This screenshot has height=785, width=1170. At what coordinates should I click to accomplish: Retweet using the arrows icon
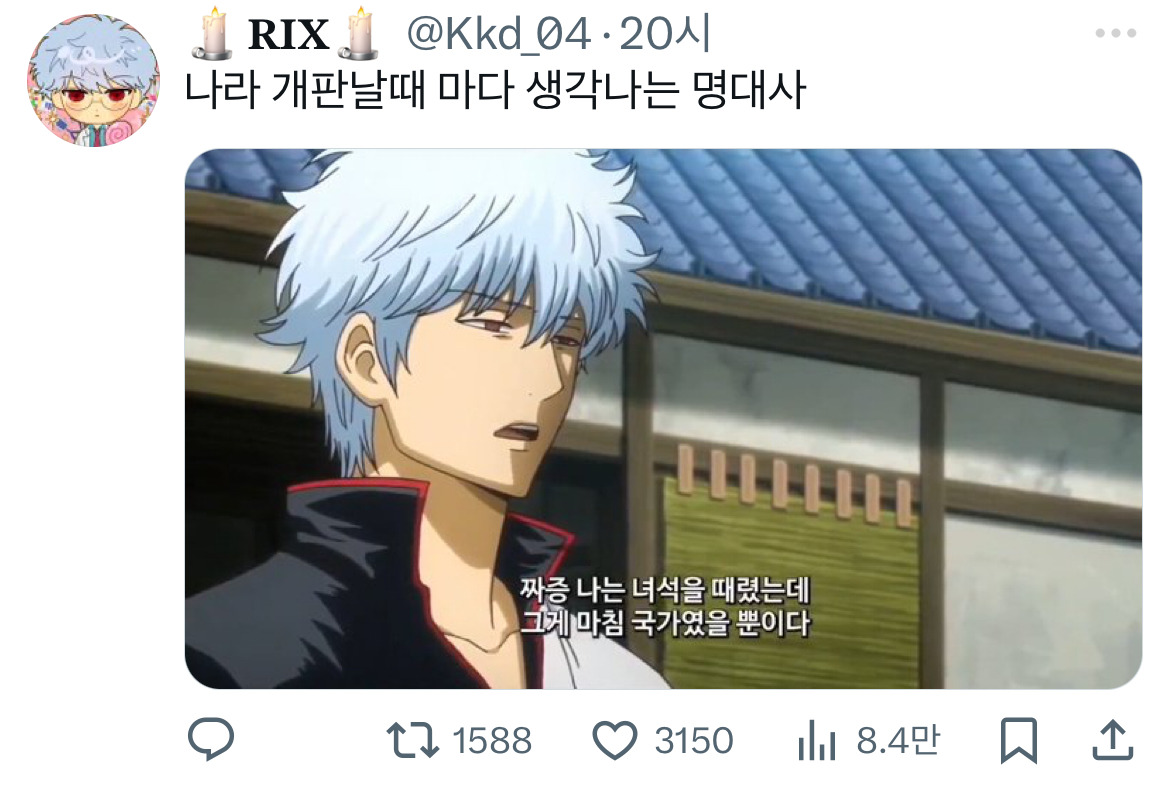[413, 740]
